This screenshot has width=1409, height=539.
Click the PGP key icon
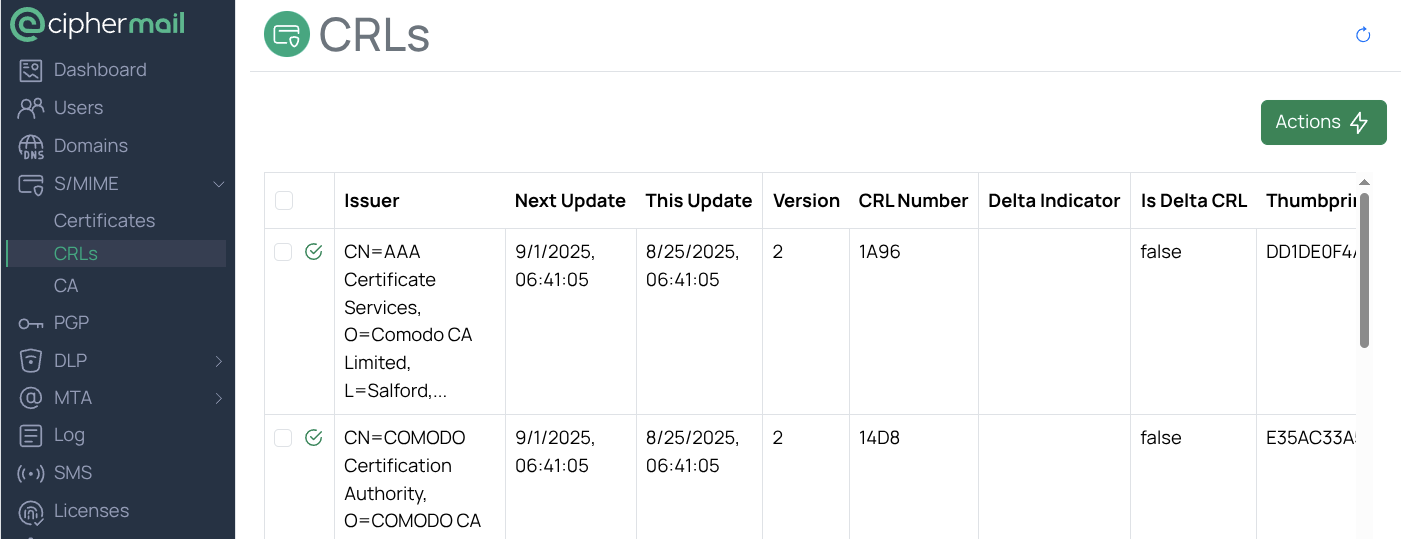pyautogui.click(x=31, y=323)
